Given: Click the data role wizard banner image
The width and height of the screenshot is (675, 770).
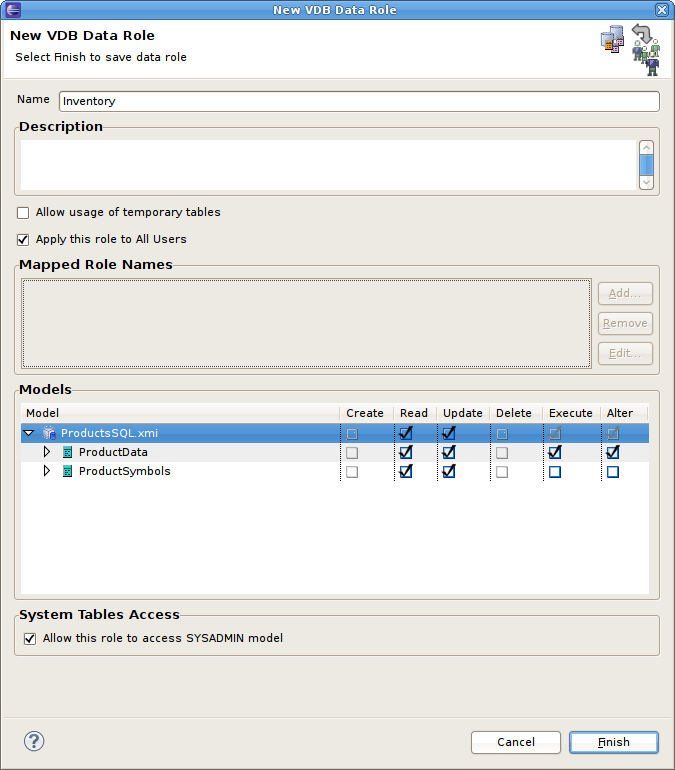Looking at the screenshot, I should coord(630,50).
